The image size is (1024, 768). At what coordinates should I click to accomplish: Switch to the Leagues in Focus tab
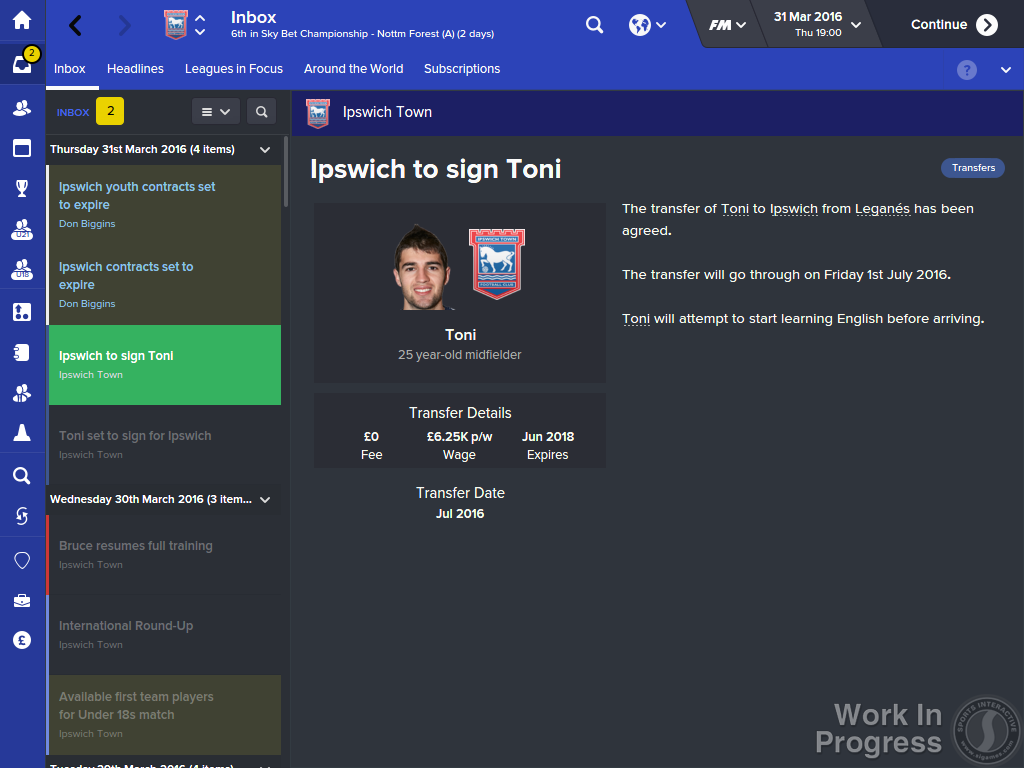[234, 69]
